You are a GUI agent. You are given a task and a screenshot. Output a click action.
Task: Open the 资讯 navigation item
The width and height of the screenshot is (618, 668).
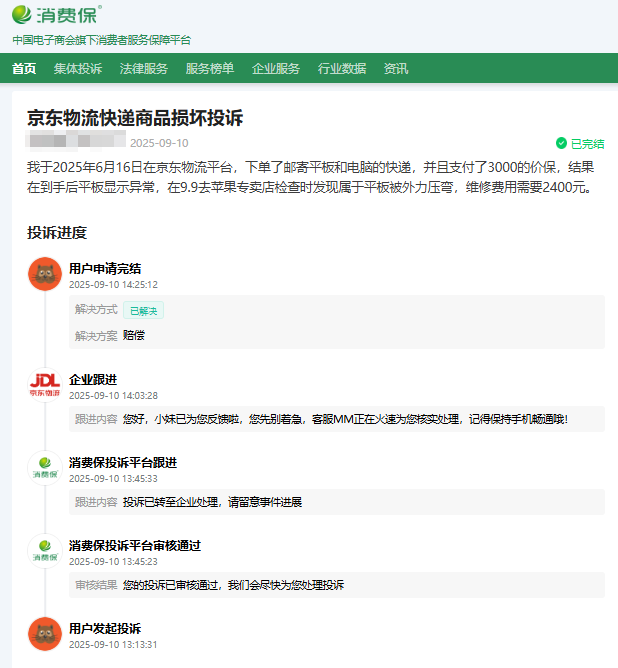(396, 68)
